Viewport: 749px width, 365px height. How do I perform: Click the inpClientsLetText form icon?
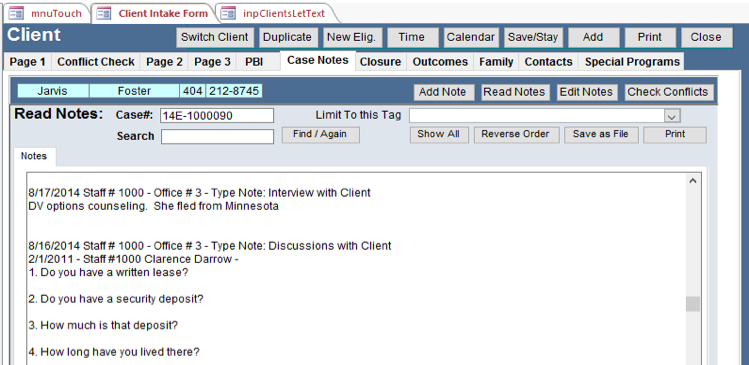(x=228, y=13)
